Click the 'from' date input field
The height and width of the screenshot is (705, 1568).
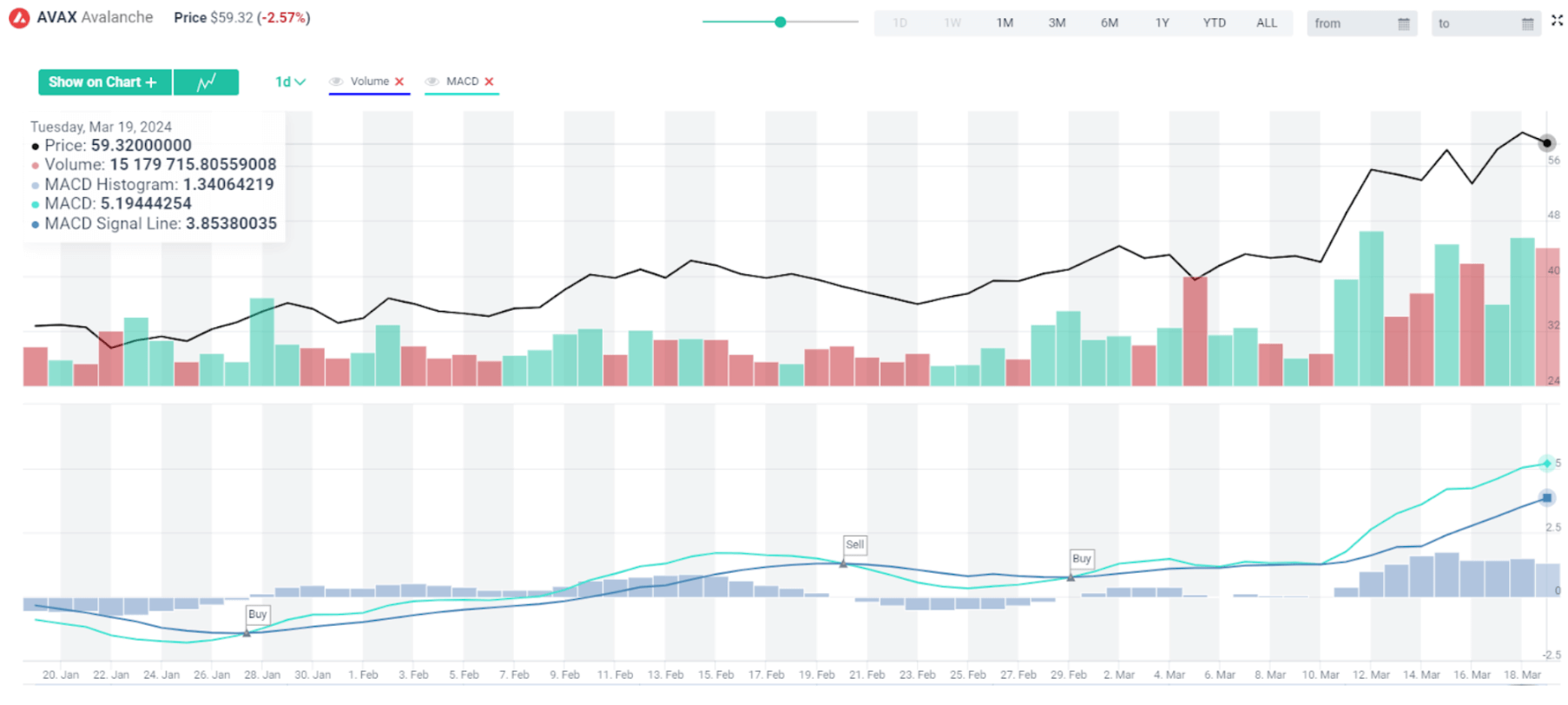tap(1350, 23)
